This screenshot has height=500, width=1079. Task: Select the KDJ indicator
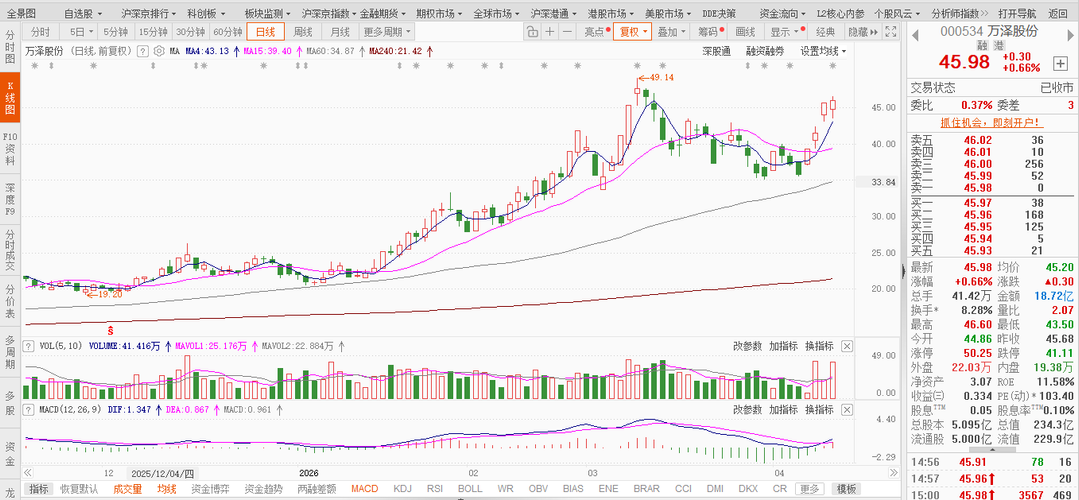403,489
